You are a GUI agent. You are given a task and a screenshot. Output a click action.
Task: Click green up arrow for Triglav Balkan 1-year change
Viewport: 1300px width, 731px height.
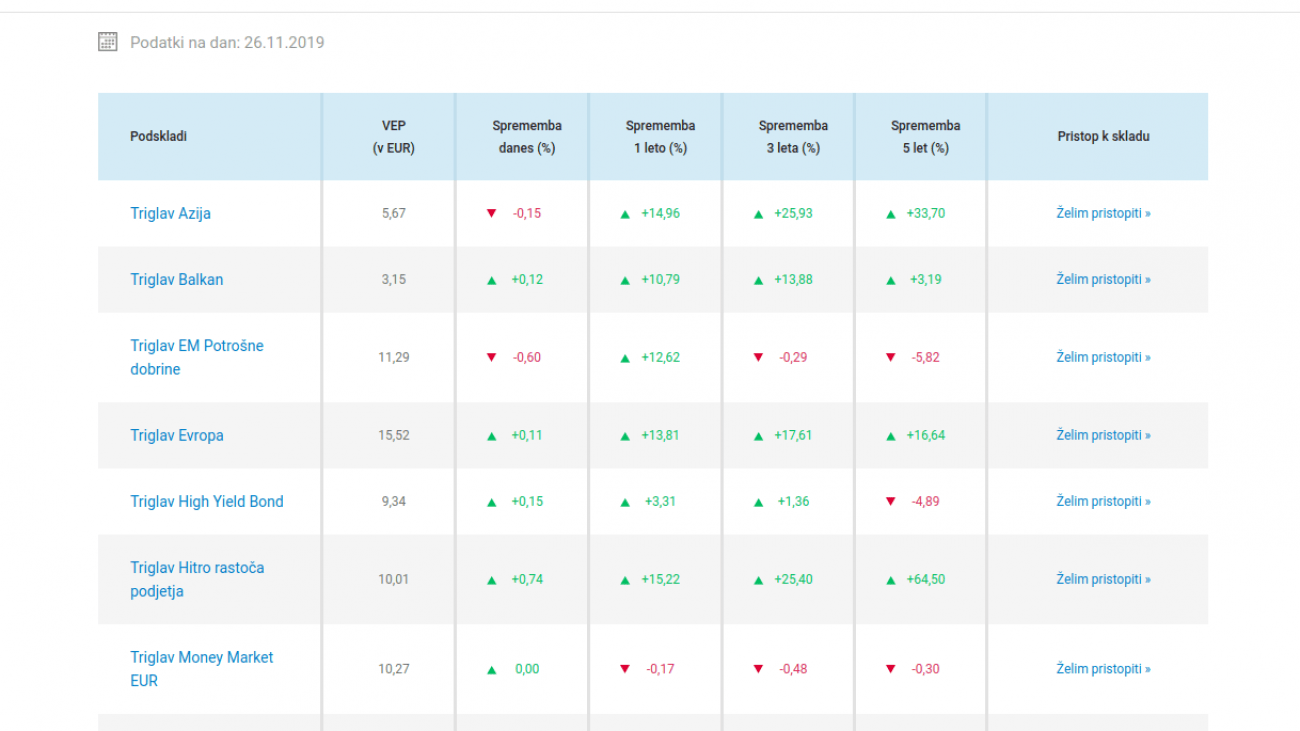click(625, 280)
